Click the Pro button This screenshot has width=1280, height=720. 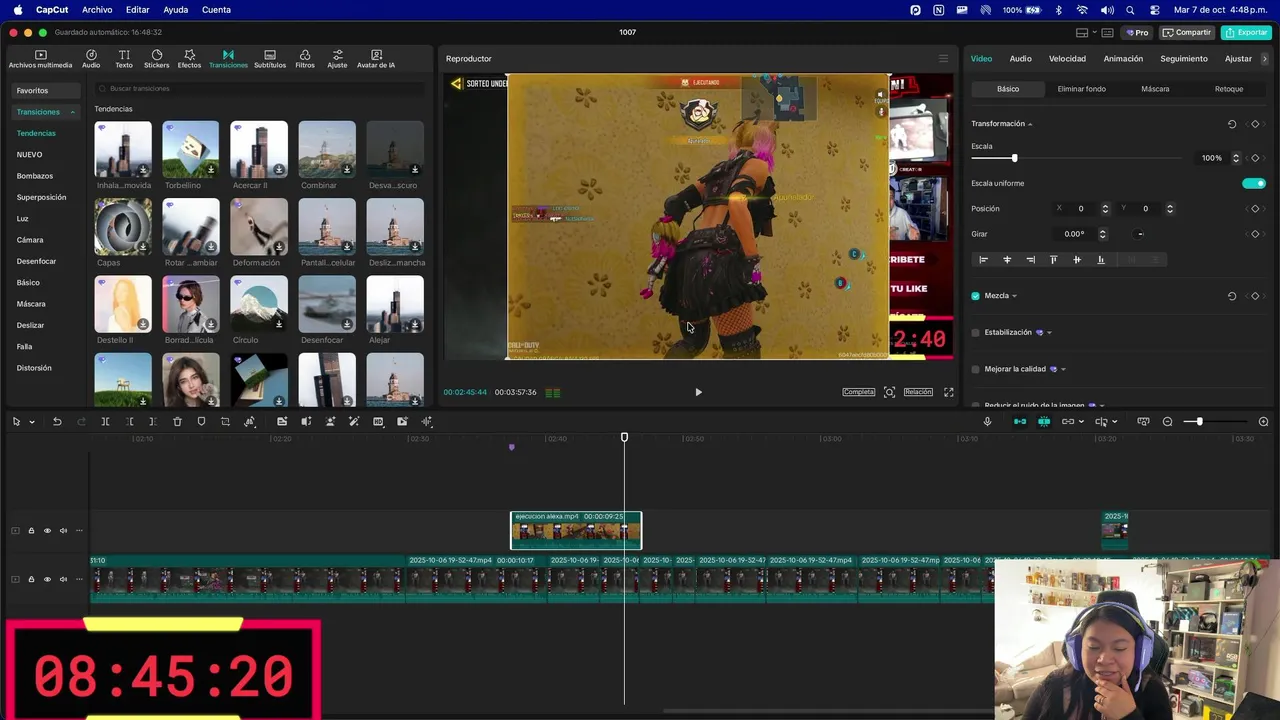1136,32
